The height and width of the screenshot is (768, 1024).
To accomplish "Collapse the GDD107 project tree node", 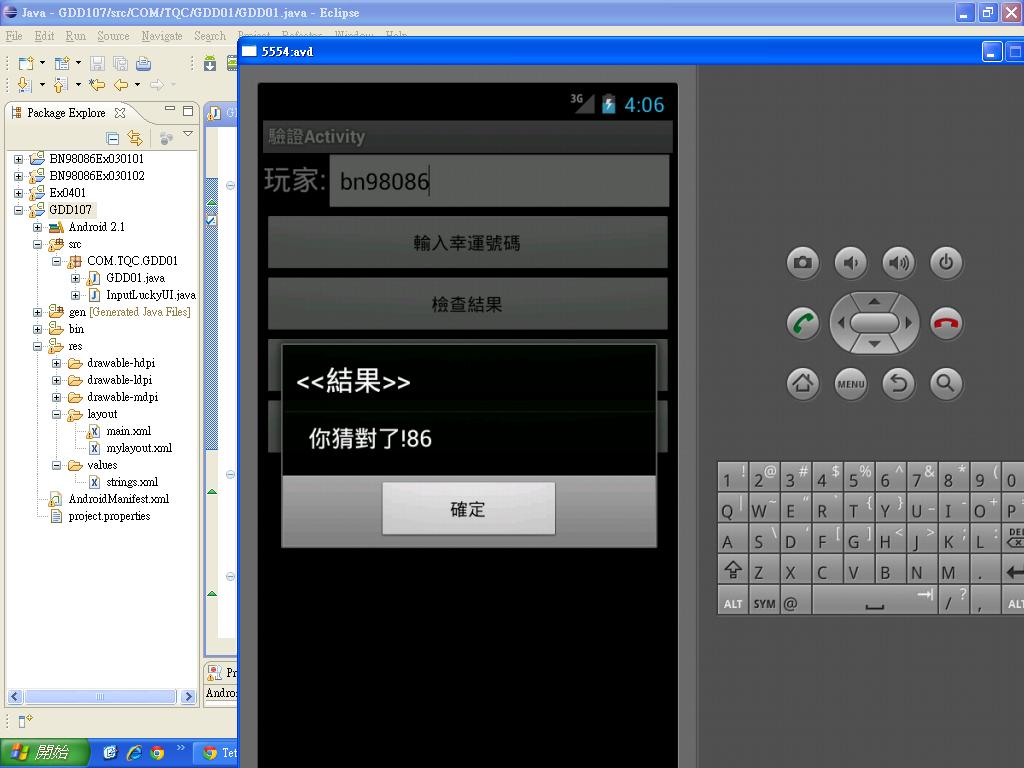I will click(x=18, y=210).
